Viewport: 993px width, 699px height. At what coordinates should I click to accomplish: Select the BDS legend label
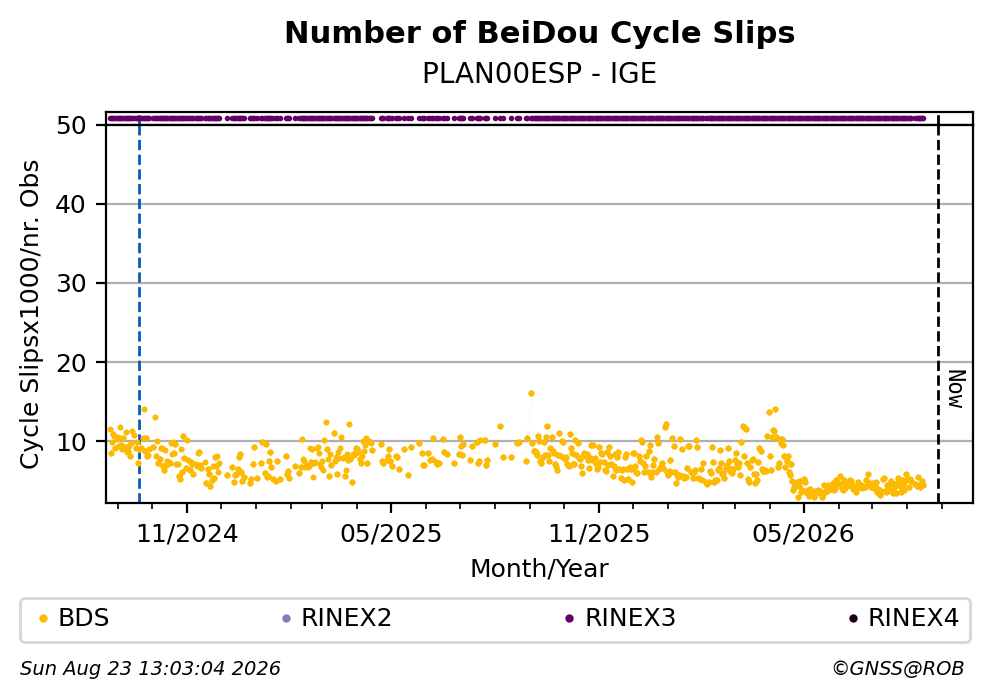tap(84, 618)
